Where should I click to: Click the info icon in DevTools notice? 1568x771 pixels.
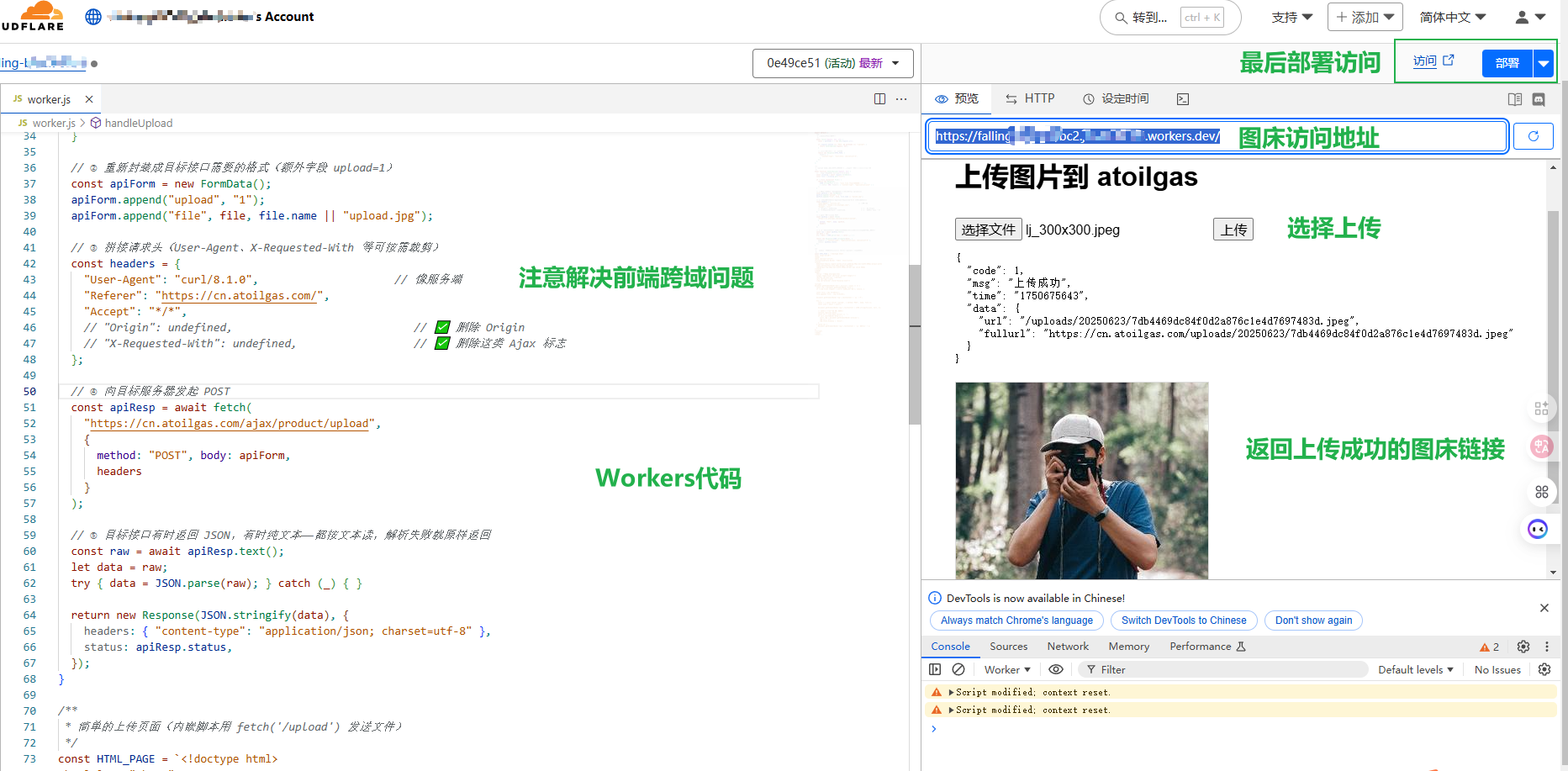pyautogui.click(x=935, y=598)
